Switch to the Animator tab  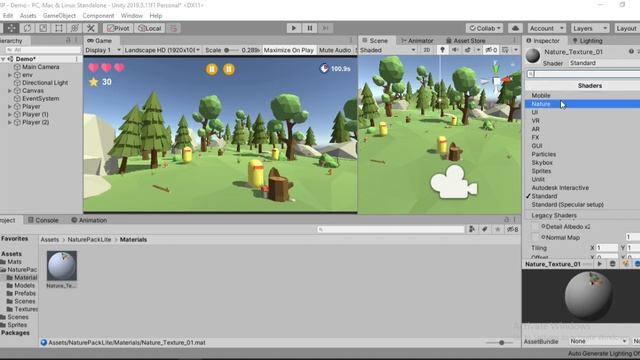tap(417, 40)
